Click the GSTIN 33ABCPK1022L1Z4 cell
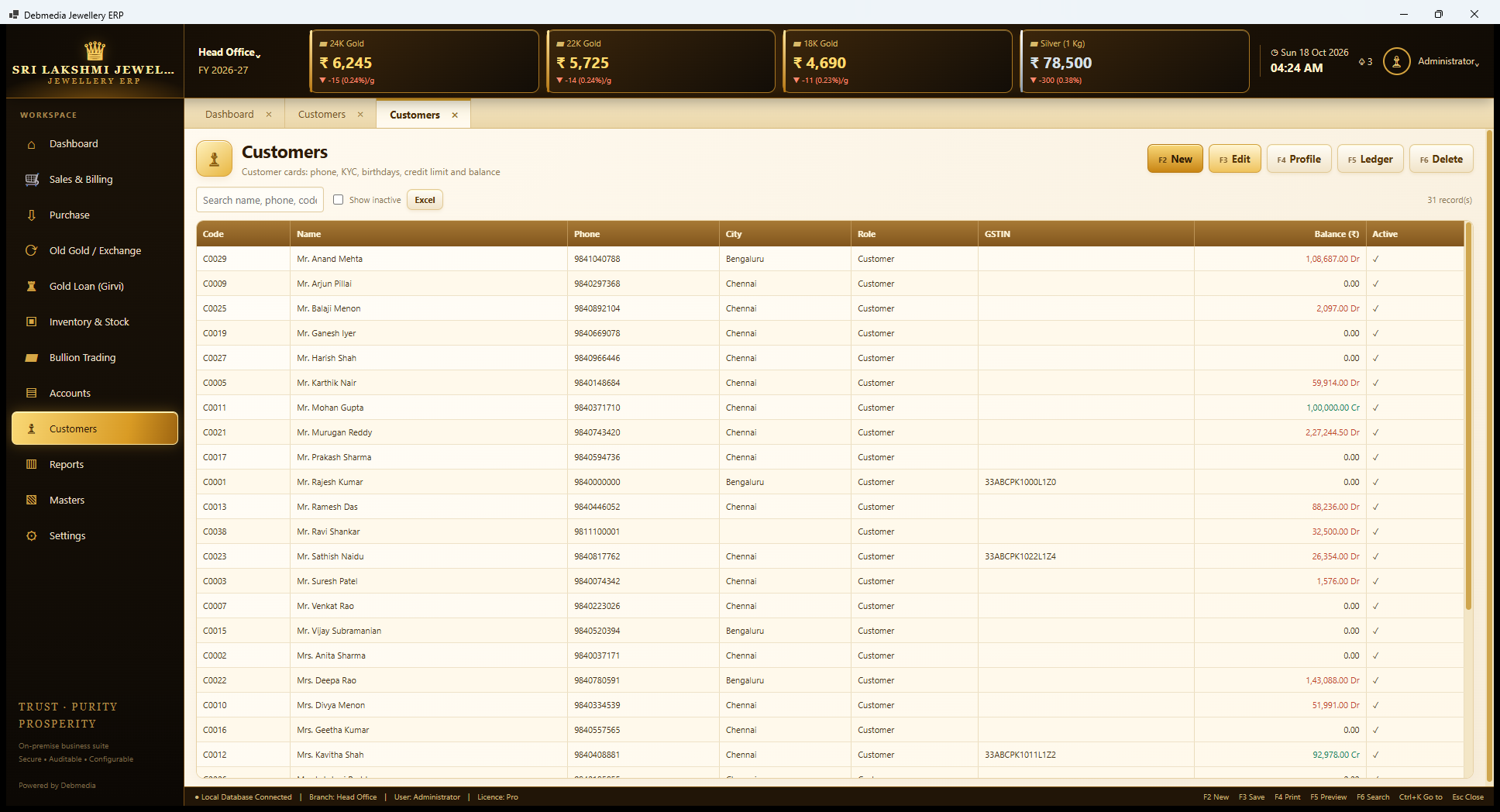This screenshot has width=1500, height=812. pyautogui.click(x=1085, y=556)
